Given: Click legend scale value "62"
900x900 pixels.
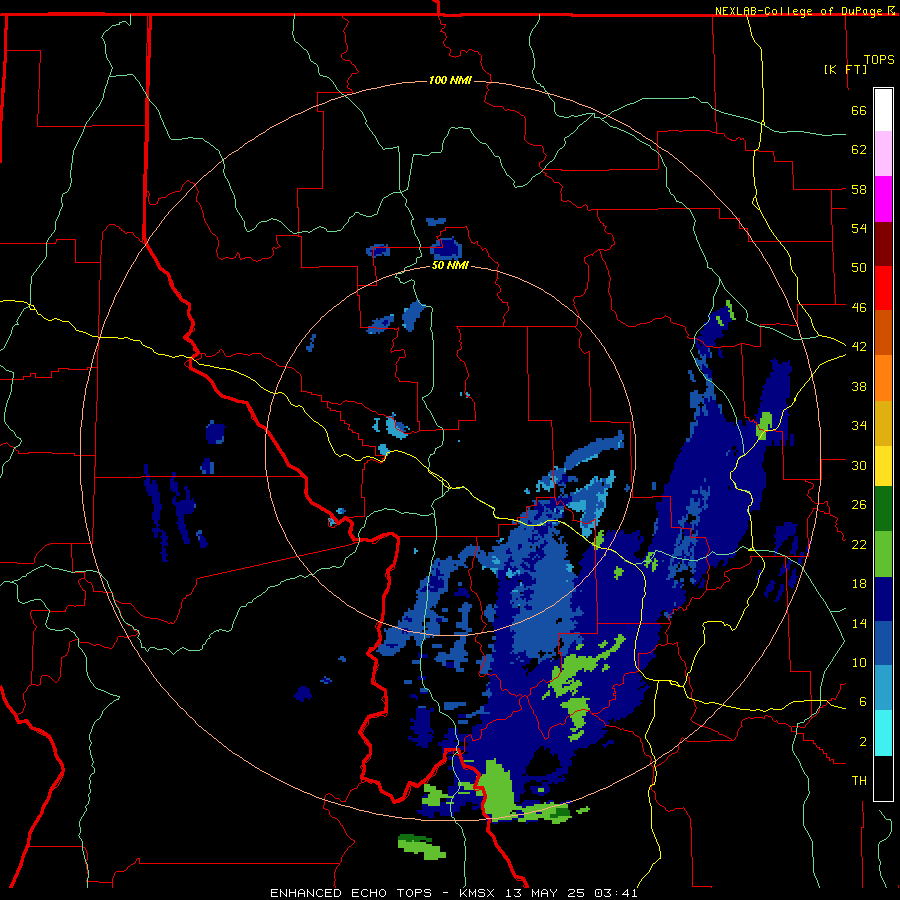Looking at the screenshot, I should click(859, 150).
